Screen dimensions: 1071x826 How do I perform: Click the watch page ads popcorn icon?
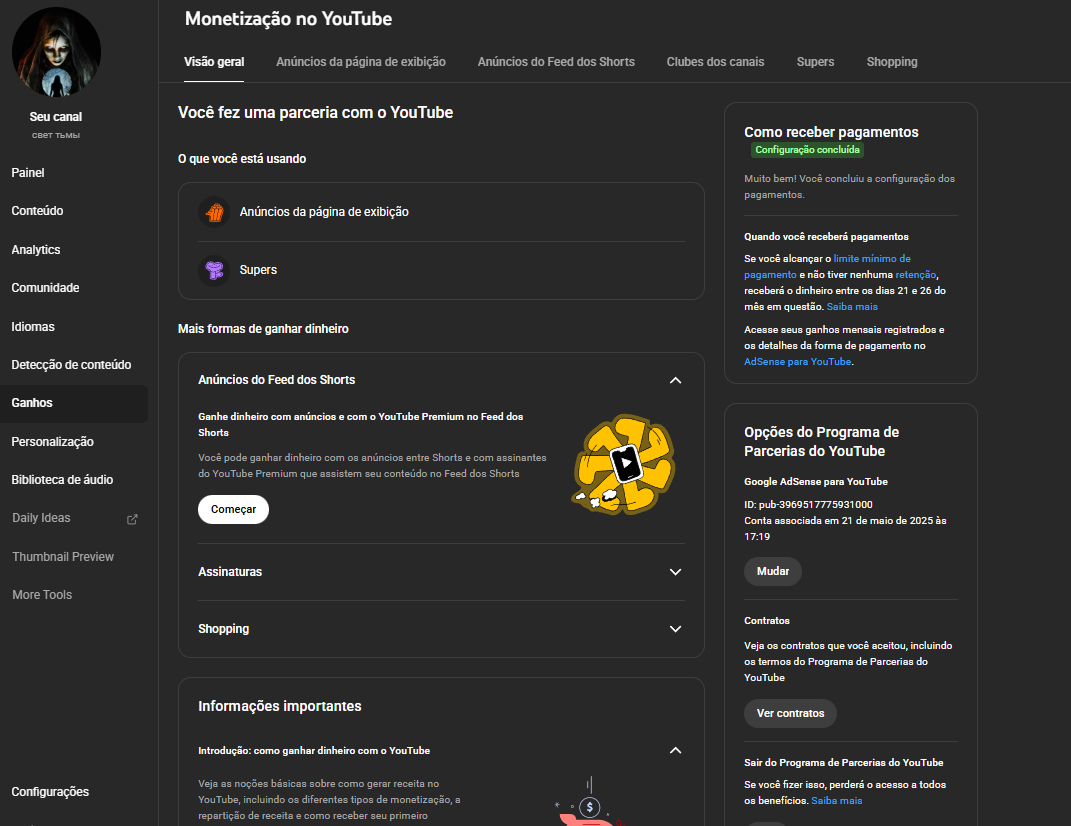click(214, 212)
